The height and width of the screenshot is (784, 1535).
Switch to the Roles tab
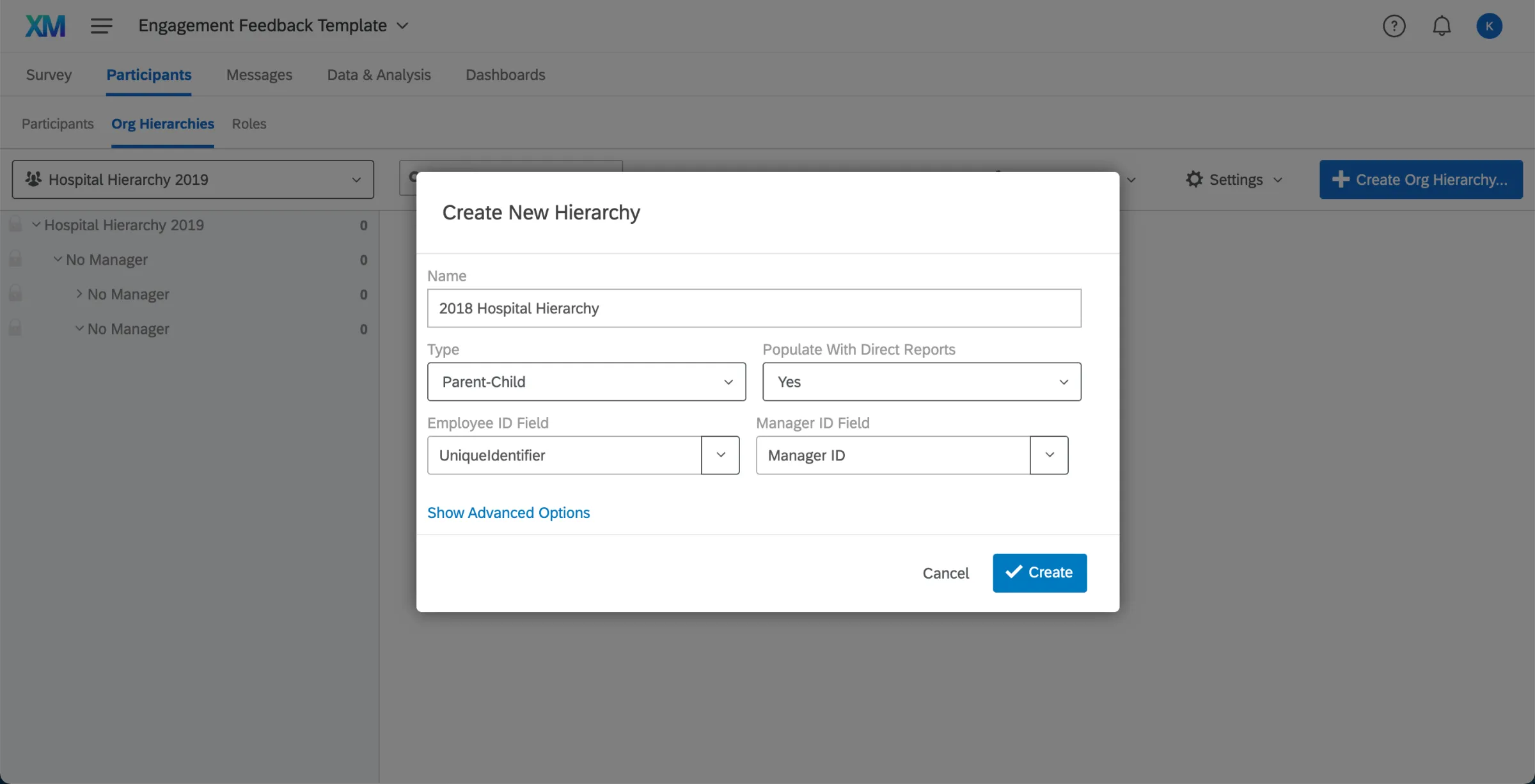click(249, 123)
